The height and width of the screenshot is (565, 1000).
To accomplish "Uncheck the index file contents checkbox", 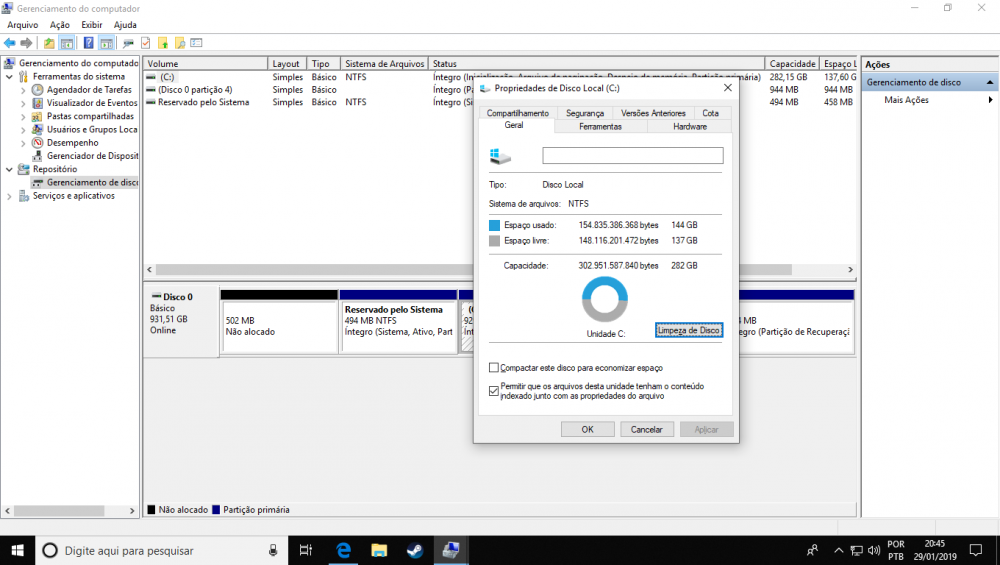I will (x=494, y=390).
